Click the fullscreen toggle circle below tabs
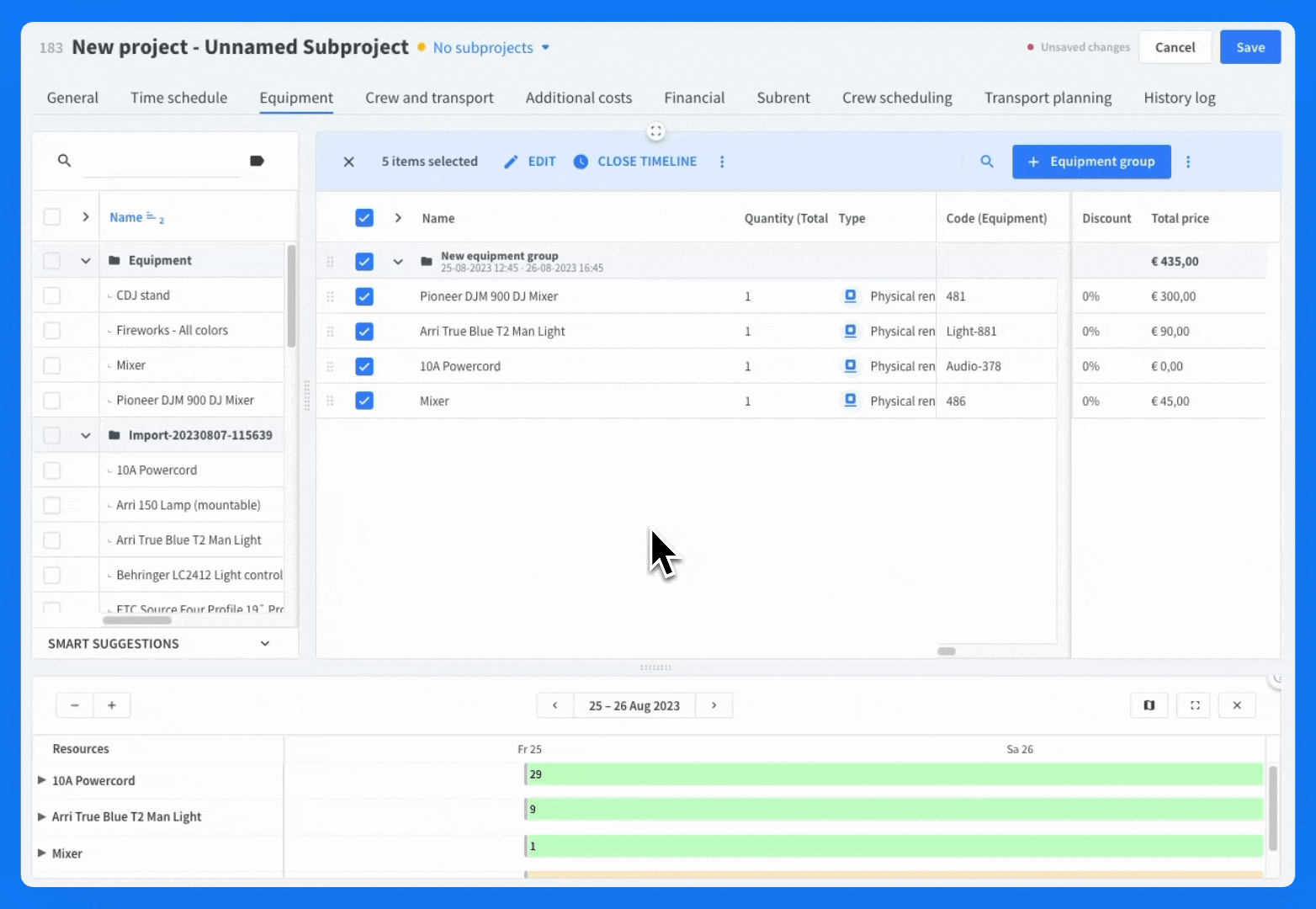This screenshot has width=1316, height=909. click(x=655, y=131)
